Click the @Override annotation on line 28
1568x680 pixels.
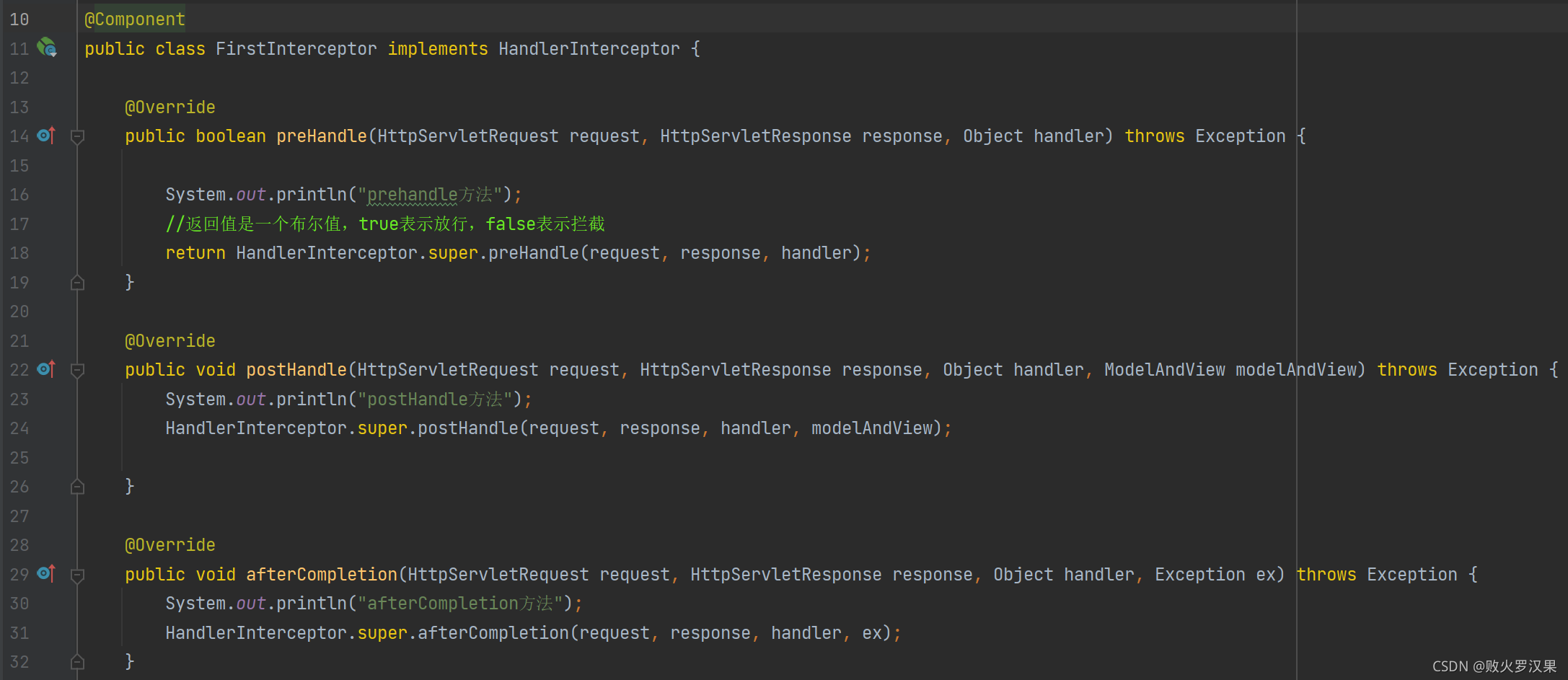(x=170, y=545)
